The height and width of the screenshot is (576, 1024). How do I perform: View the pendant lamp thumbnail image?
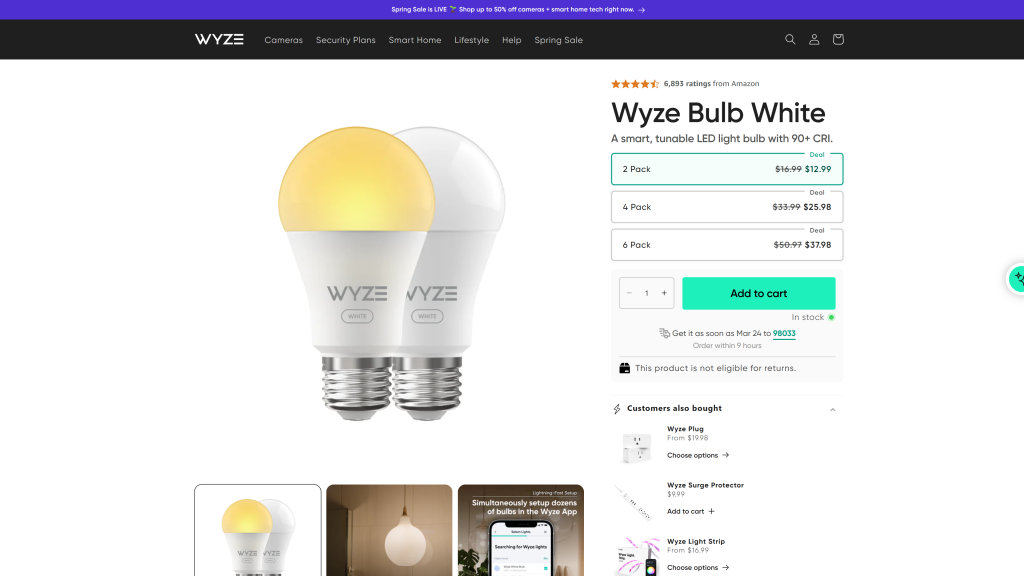click(389, 530)
